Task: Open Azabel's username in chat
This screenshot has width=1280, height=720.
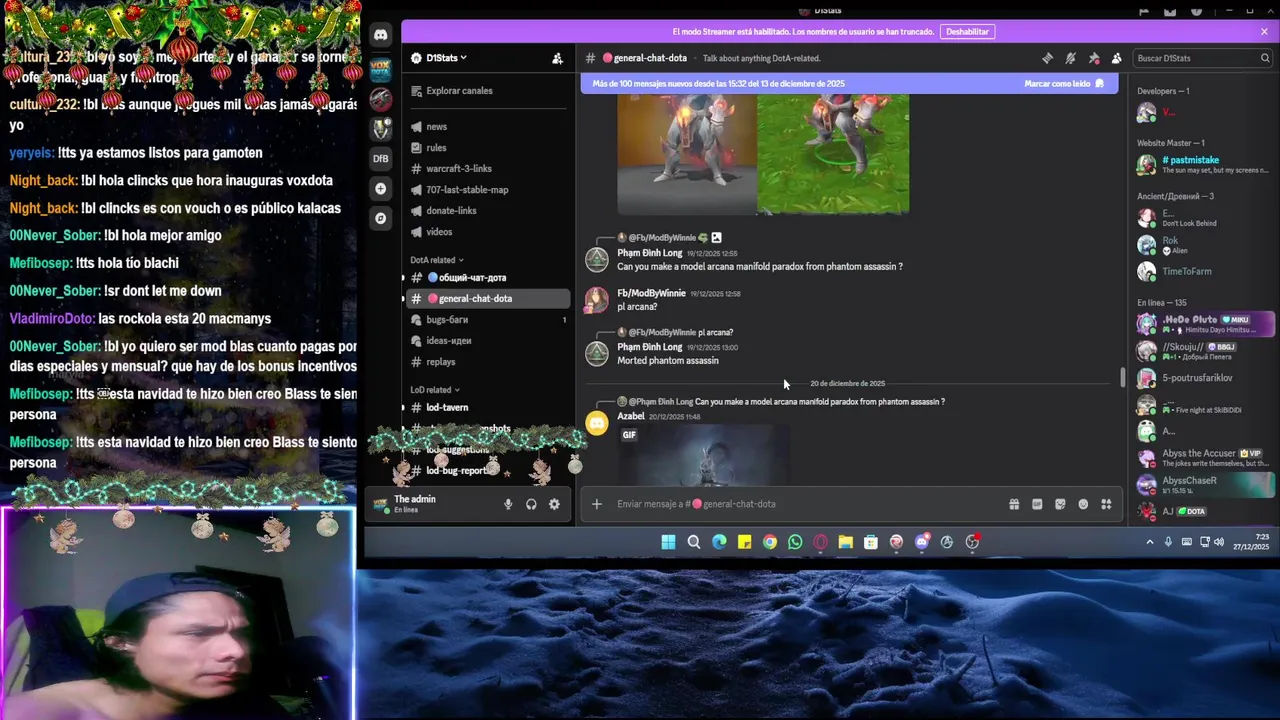Action: pyautogui.click(x=631, y=416)
